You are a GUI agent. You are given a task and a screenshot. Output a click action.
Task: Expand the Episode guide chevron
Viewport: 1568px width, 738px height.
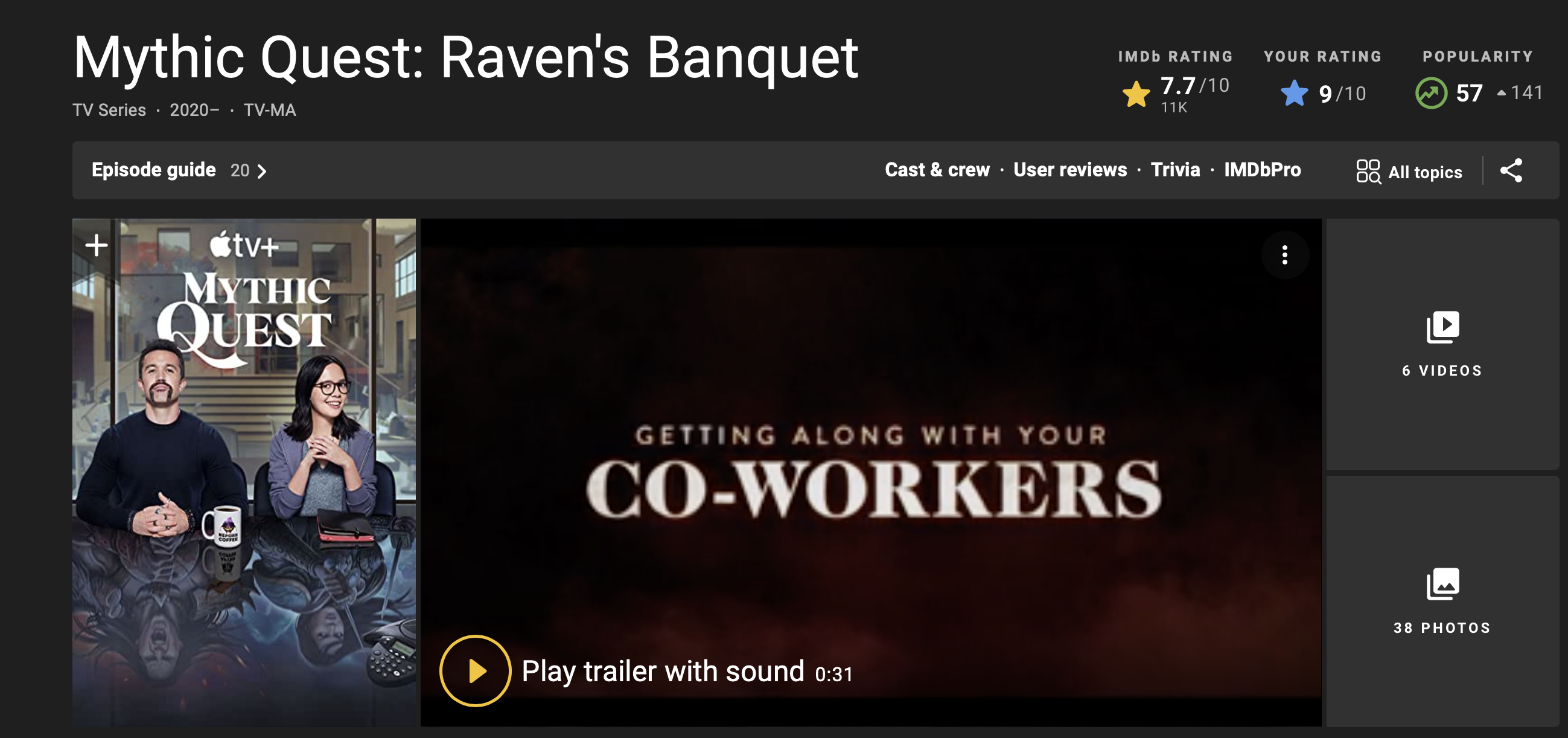coord(263,171)
